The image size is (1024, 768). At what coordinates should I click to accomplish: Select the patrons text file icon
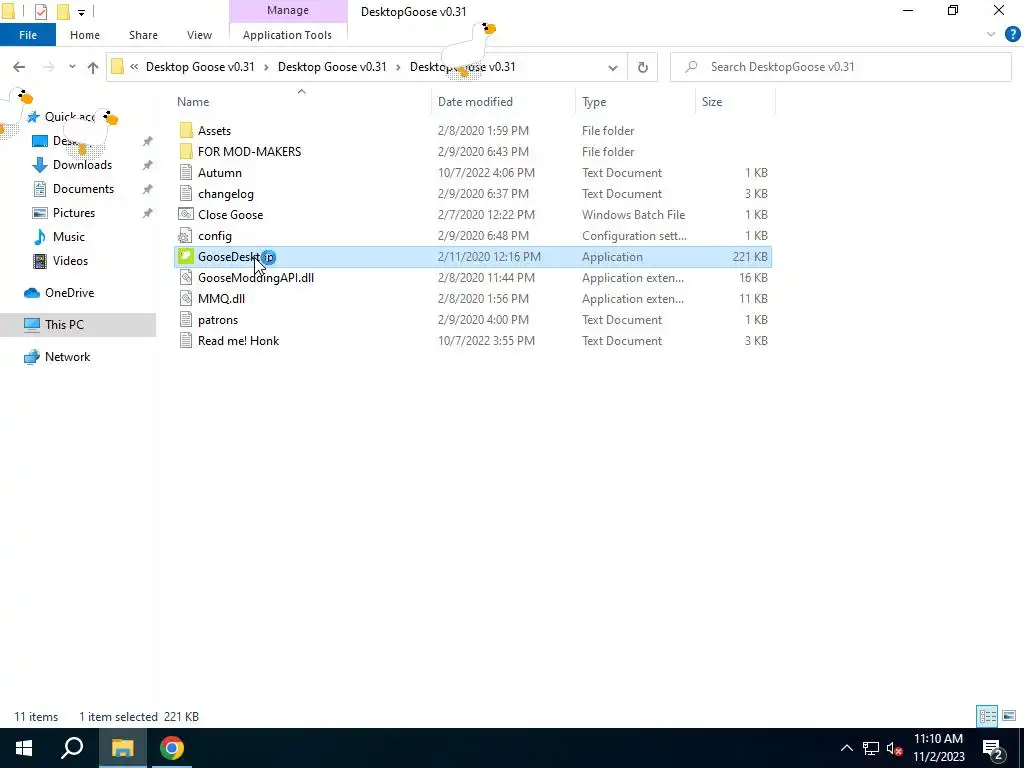186,319
